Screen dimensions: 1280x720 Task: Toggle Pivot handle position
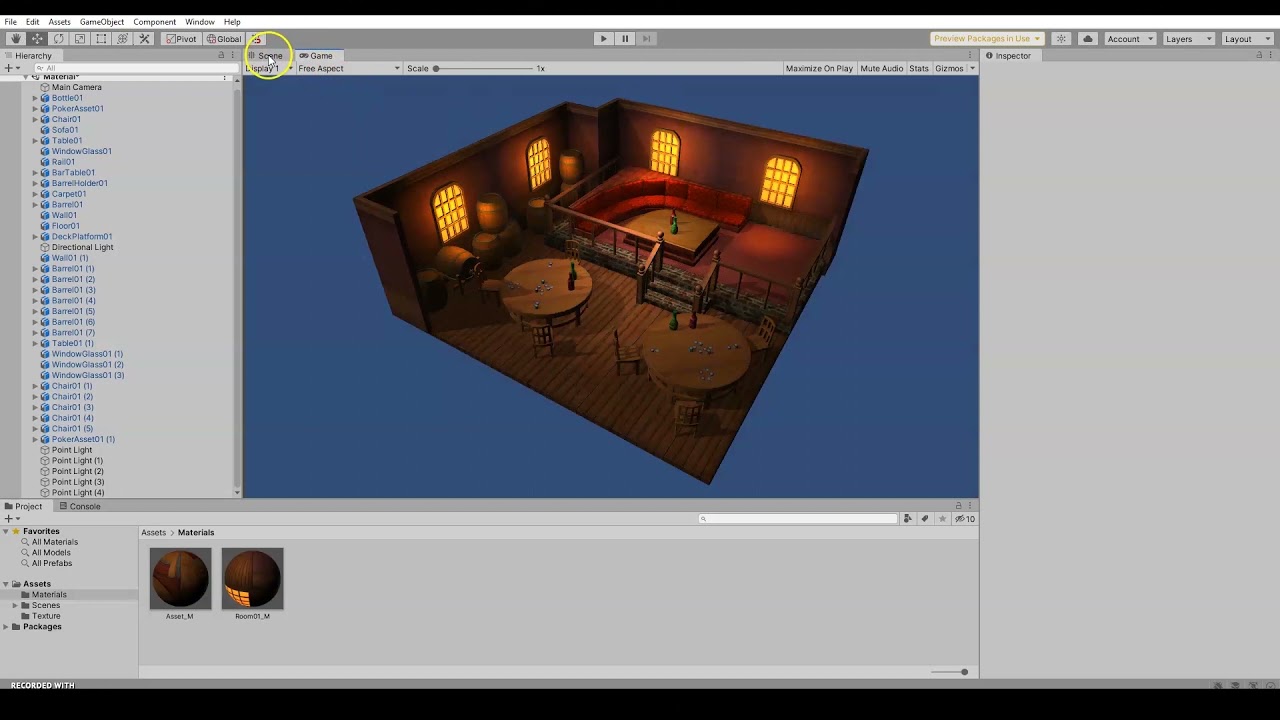182,39
